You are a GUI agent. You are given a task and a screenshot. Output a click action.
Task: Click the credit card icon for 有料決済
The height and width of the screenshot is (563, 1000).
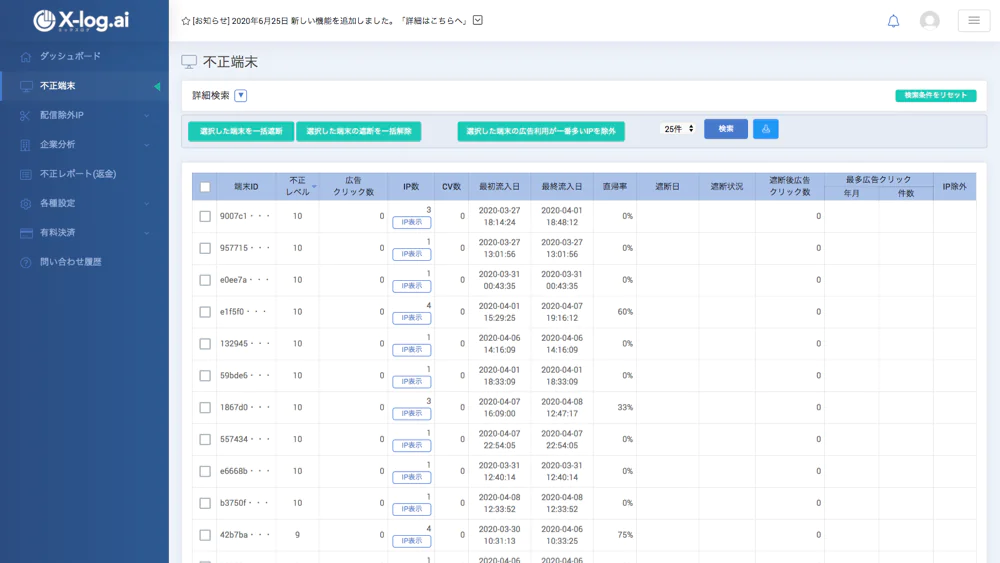[26, 233]
